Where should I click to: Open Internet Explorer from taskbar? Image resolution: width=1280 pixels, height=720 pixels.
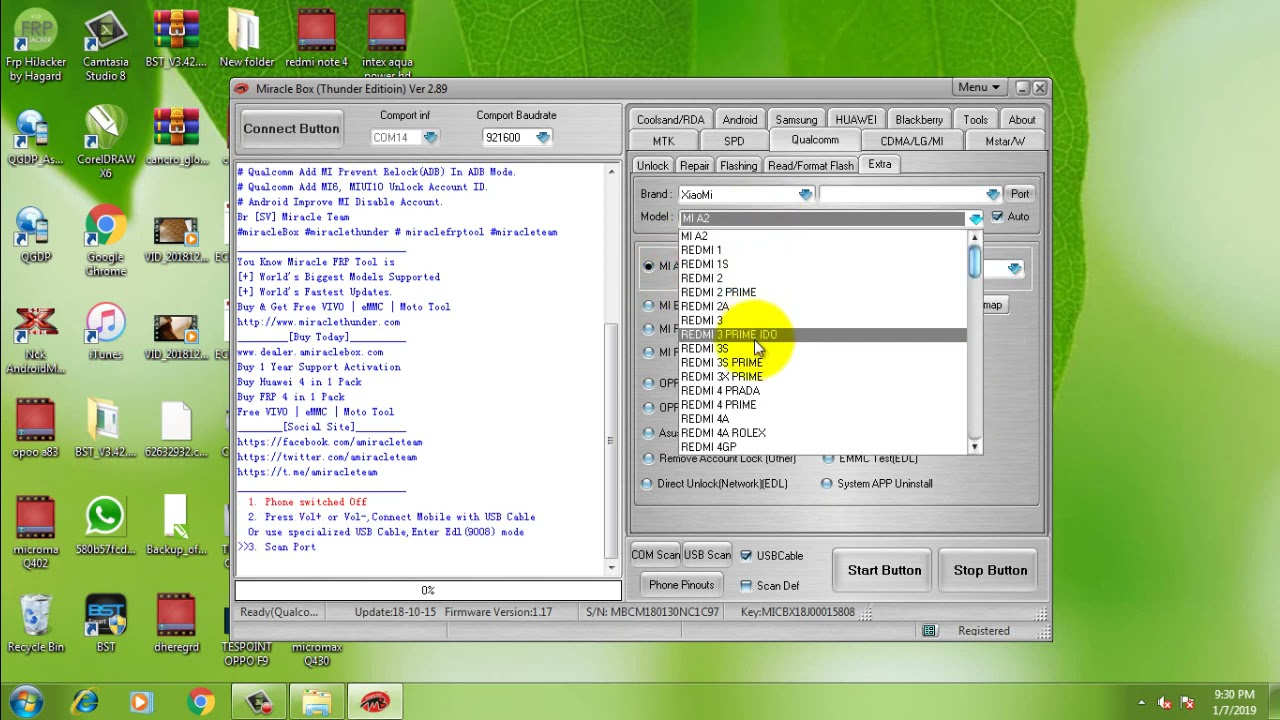pos(85,702)
